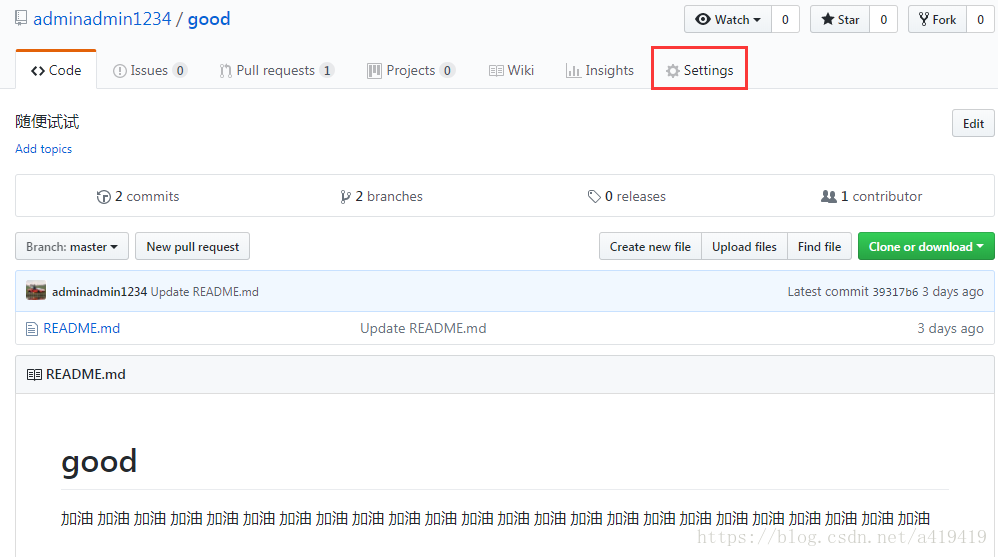Expand the Clone or download dropdown
The height and width of the screenshot is (557, 998).
926,246
